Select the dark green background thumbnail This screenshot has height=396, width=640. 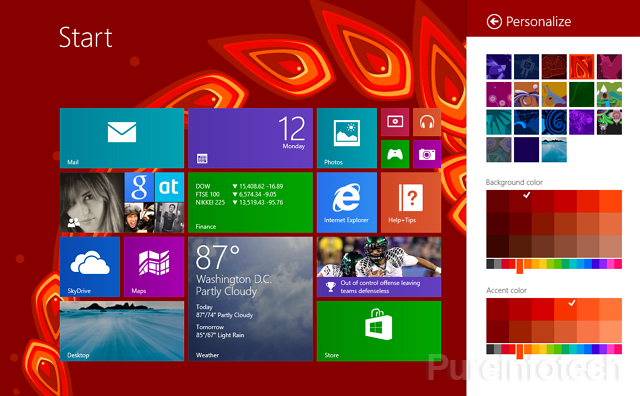pyautogui.click(x=582, y=94)
